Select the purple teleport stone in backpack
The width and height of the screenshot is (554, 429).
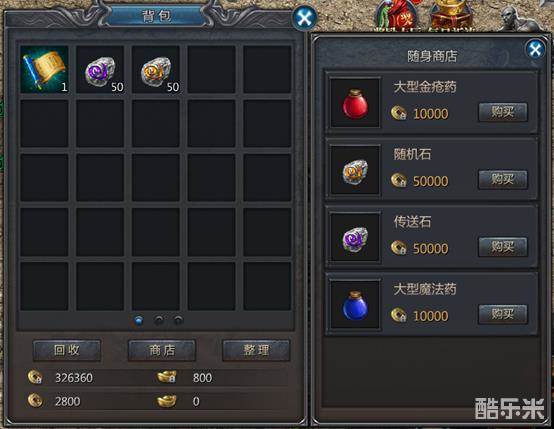(x=100, y=69)
